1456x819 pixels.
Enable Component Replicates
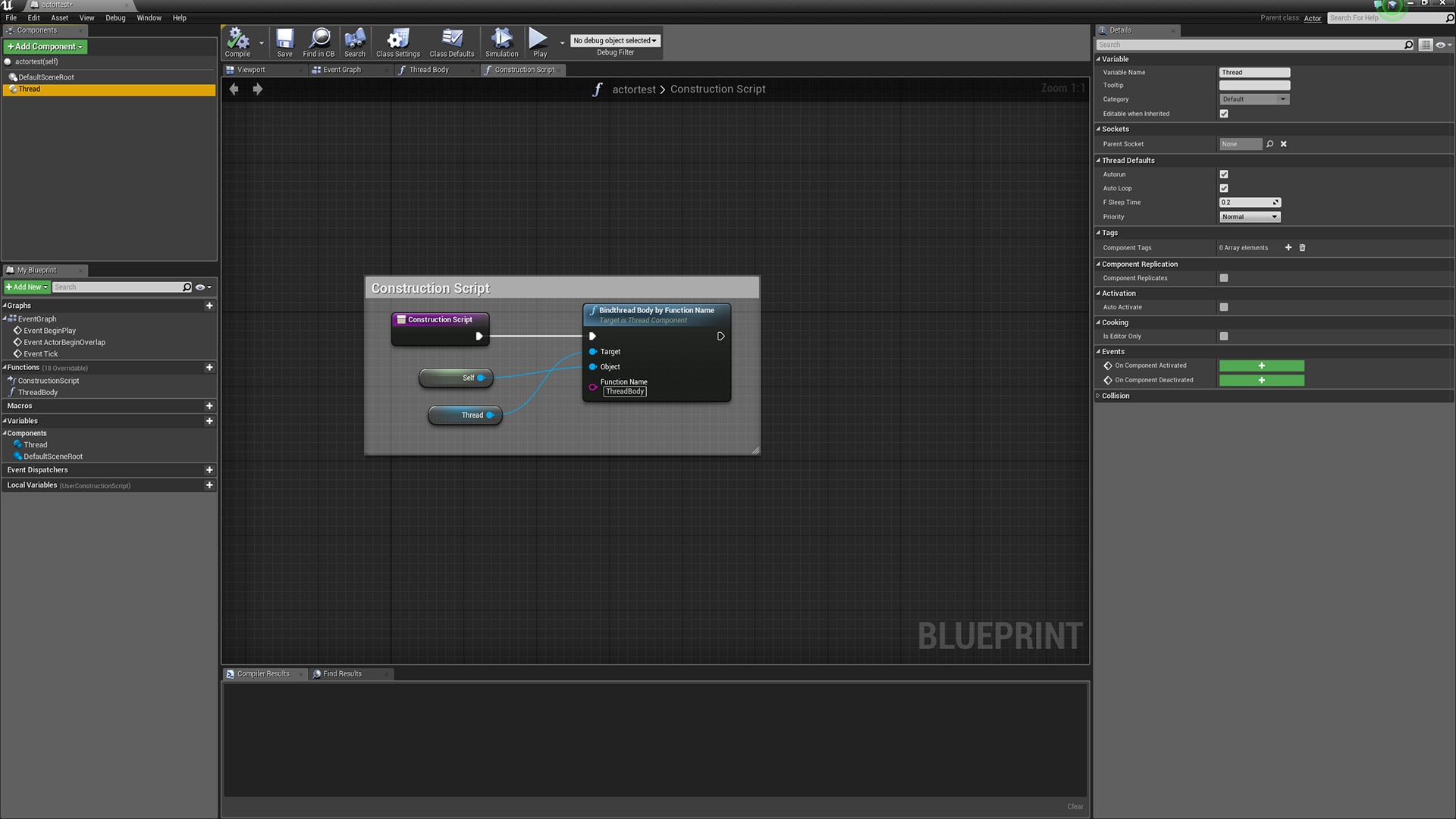tap(1223, 278)
